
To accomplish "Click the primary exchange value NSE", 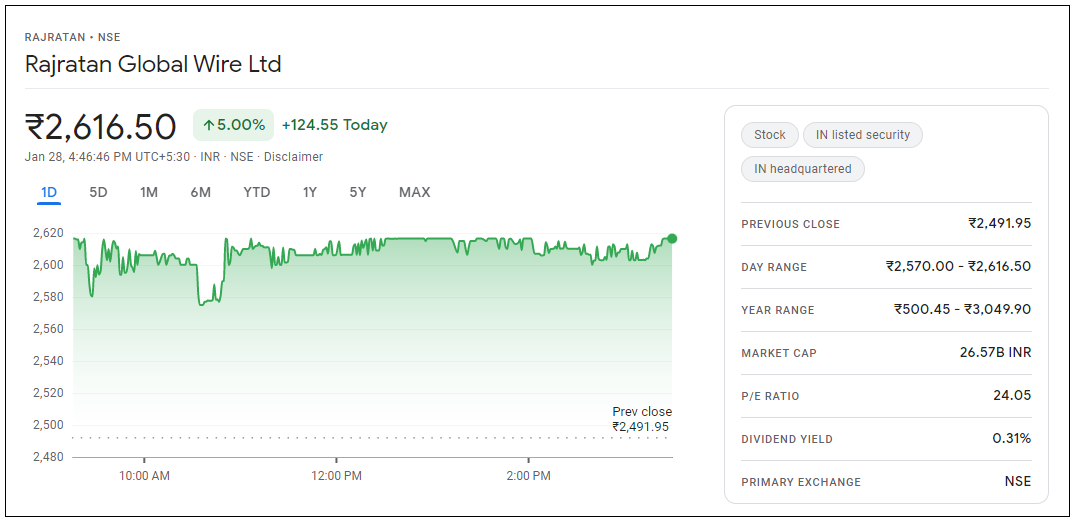I will [1018, 482].
